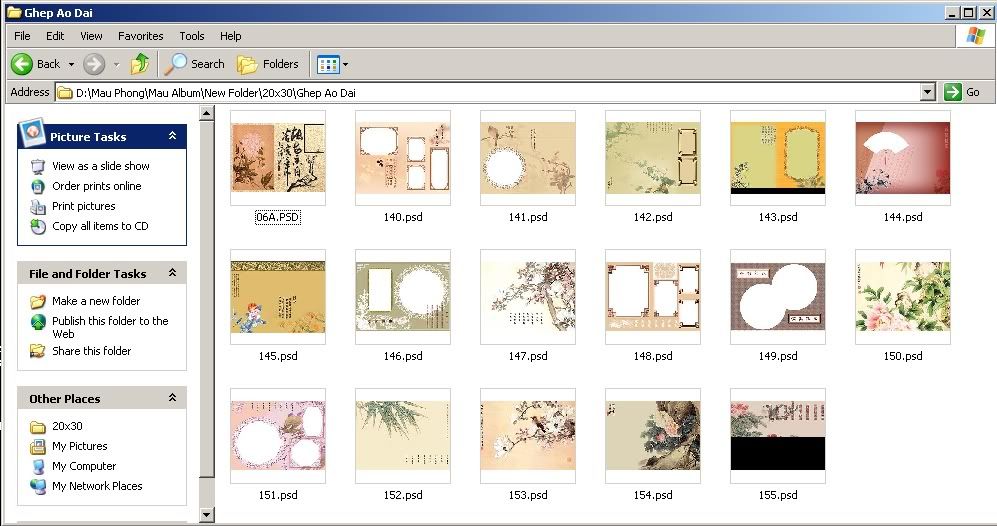
Task: Open the Help menu
Action: point(230,36)
